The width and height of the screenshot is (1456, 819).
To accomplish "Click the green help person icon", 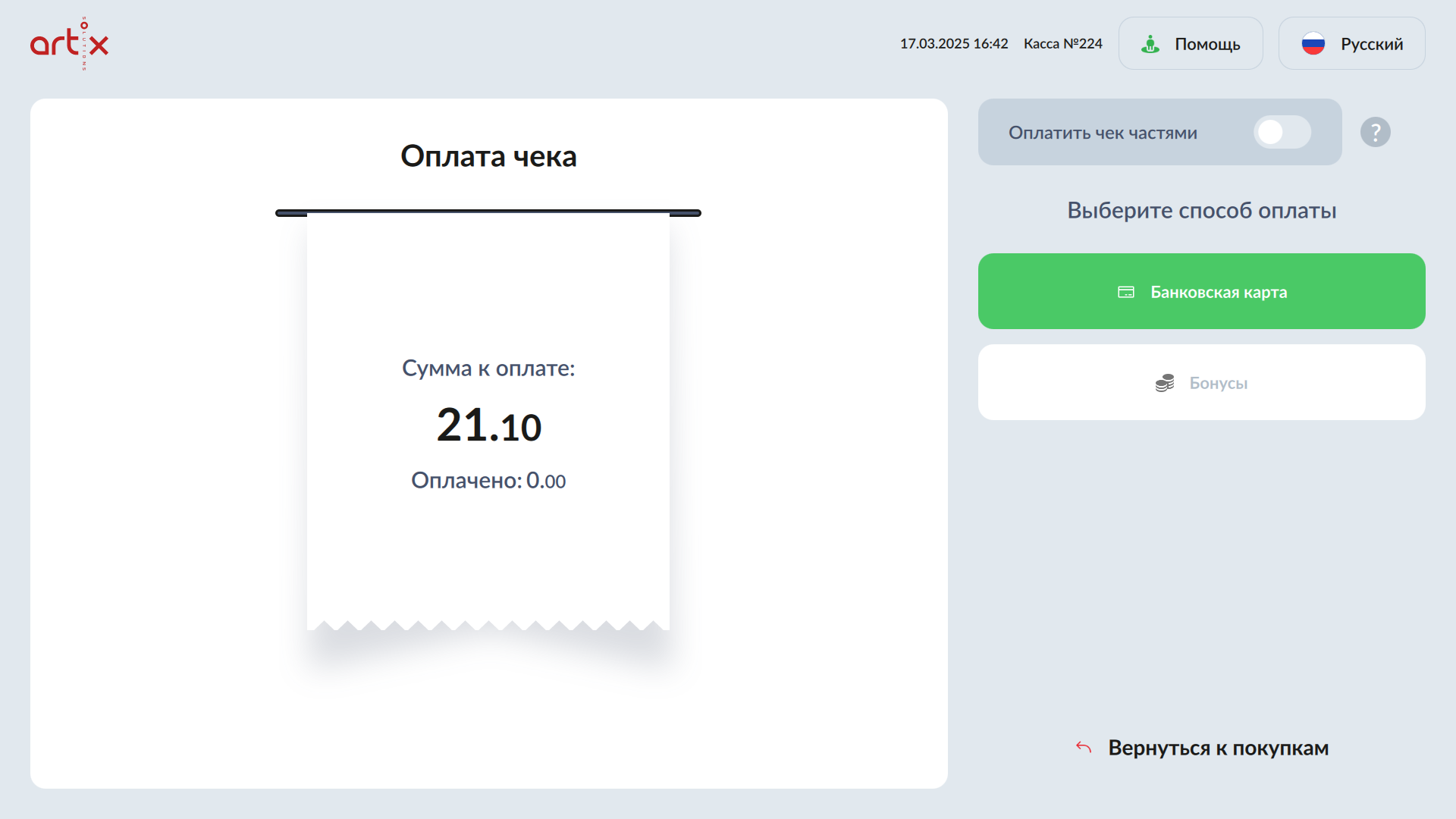I will (x=1150, y=44).
